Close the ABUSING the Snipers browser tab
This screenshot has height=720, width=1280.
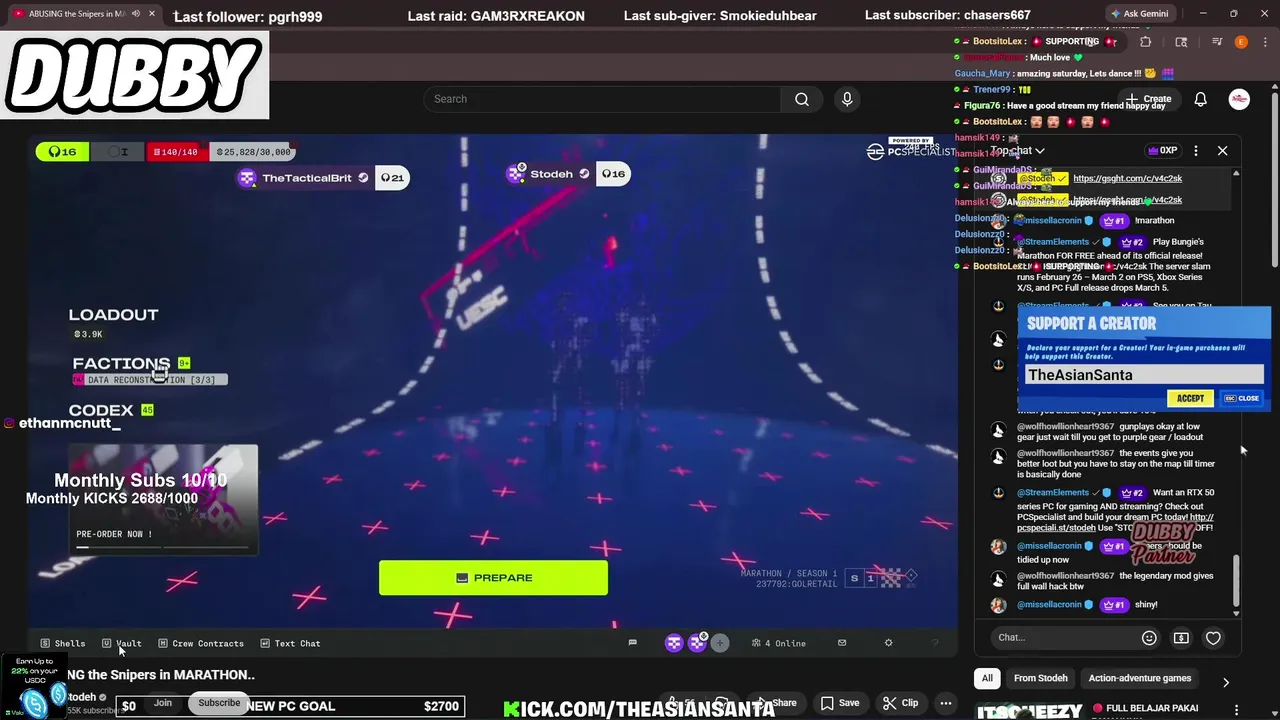pos(152,14)
